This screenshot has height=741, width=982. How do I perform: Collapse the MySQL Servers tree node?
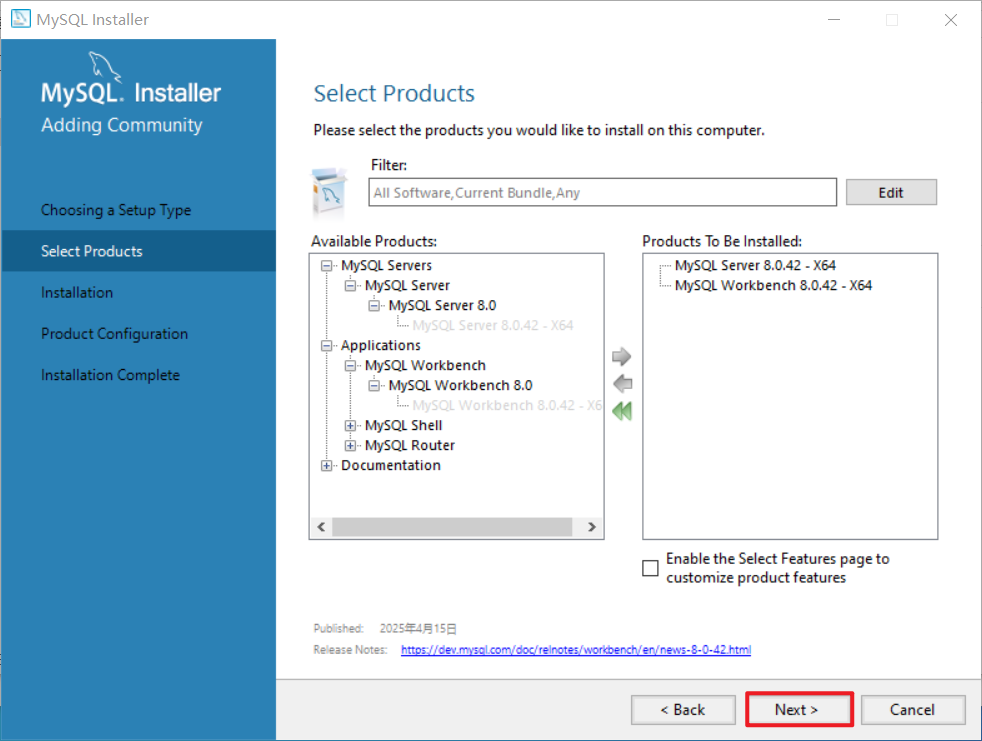(x=326, y=266)
